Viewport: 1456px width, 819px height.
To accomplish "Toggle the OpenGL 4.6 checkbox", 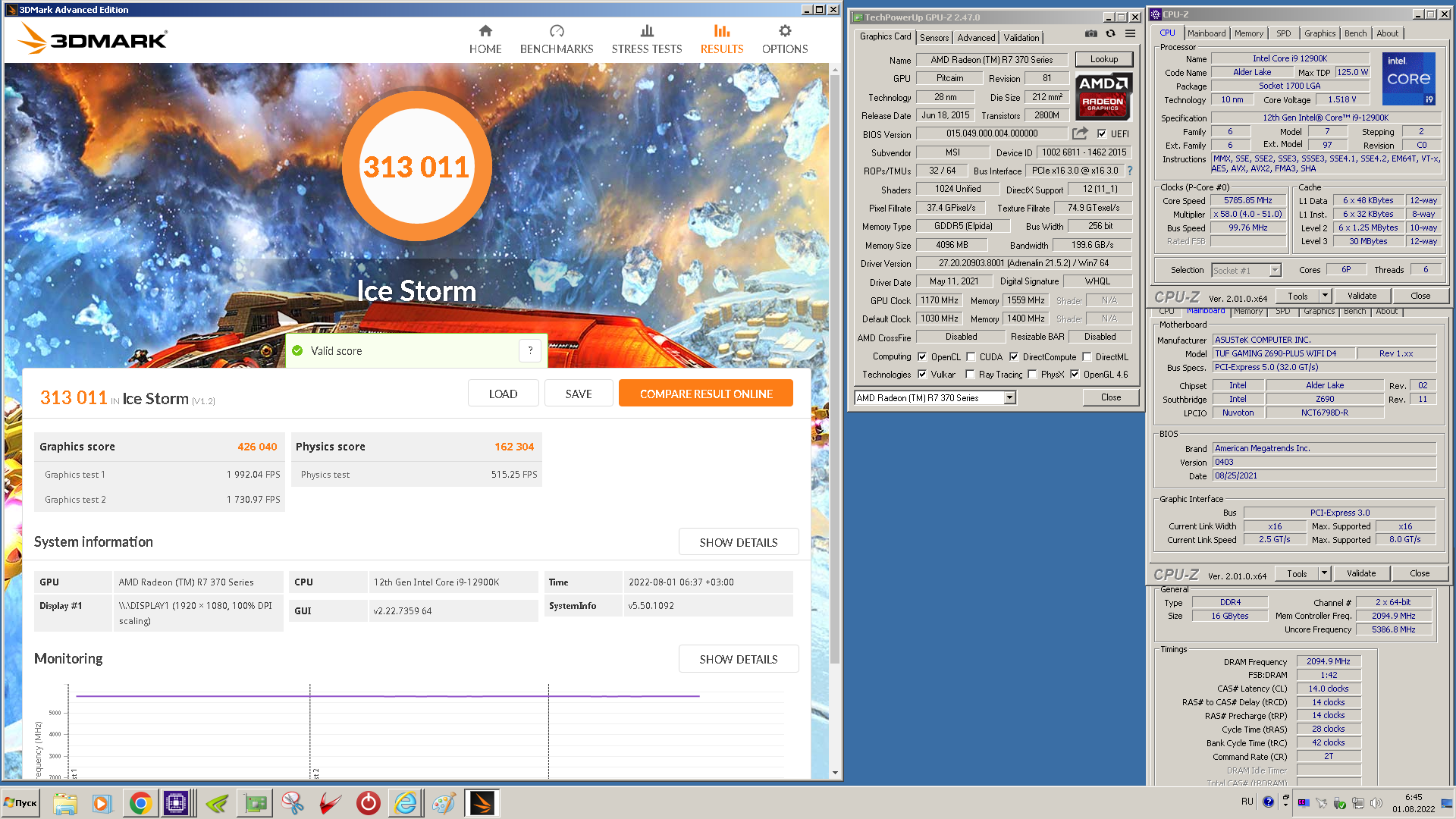I will pos(1075,375).
